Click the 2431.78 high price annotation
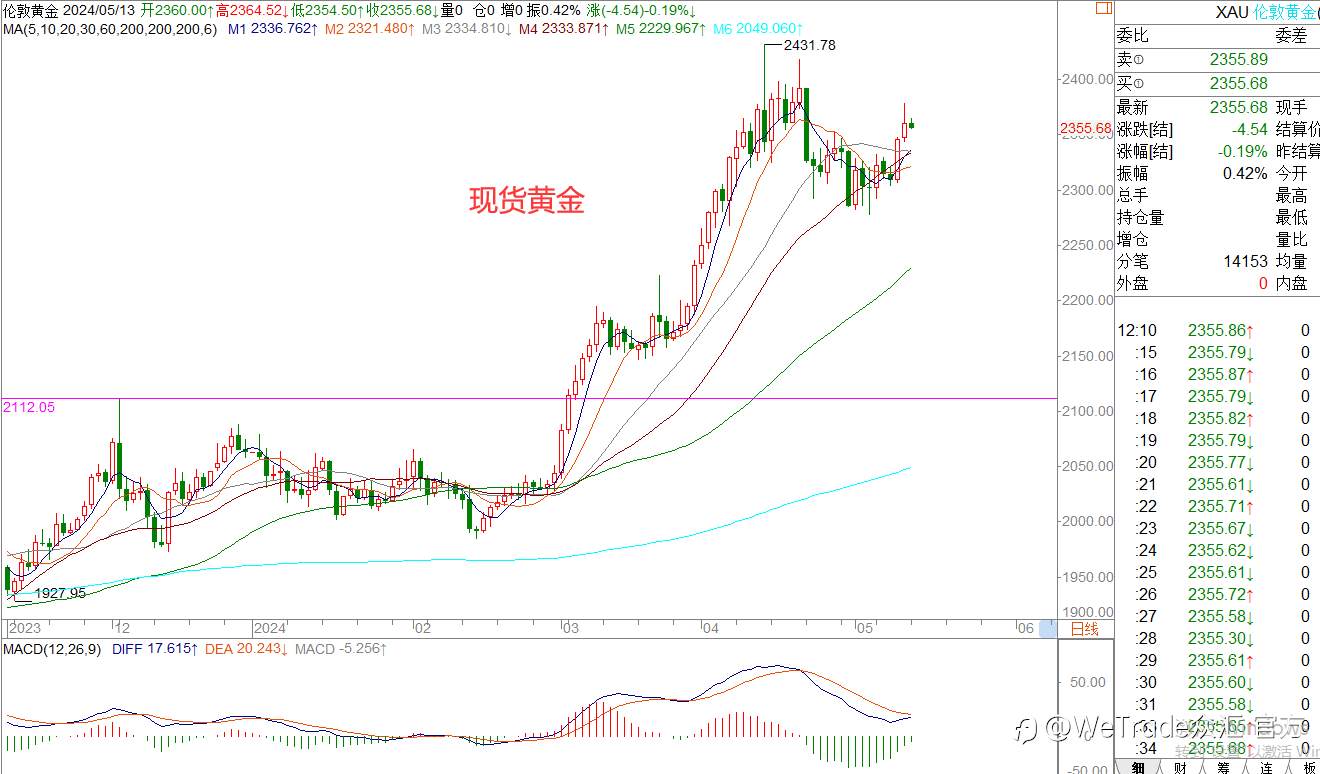Image resolution: width=1320 pixels, height=774 pixels. [x=811, y=45]
